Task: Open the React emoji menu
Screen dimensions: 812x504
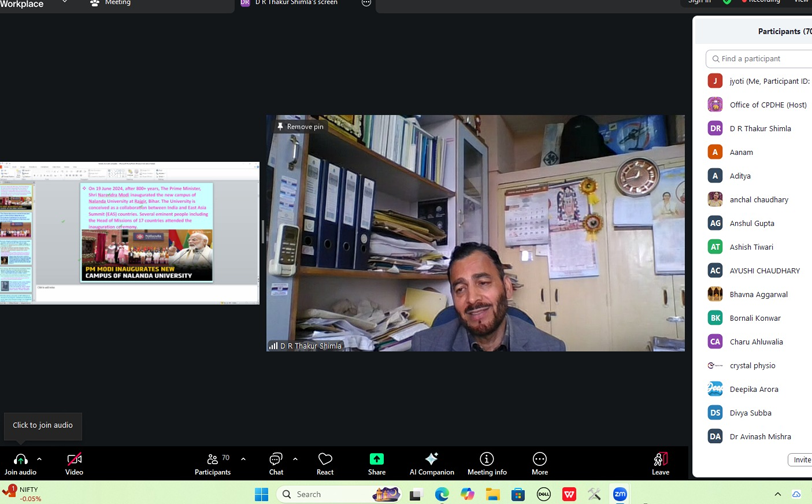Action: 325,460
